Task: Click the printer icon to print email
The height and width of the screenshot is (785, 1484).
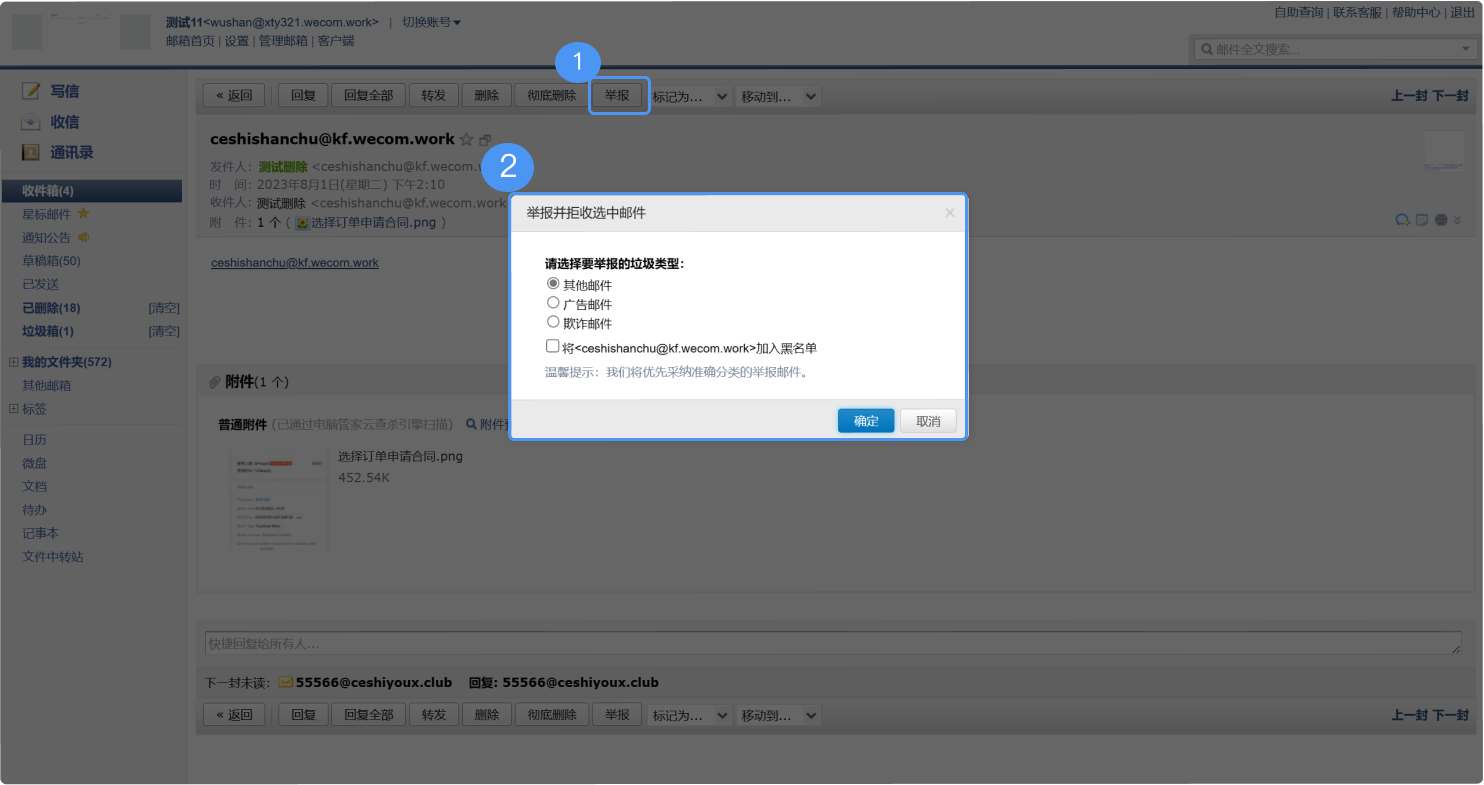Action: [1441, 220]
